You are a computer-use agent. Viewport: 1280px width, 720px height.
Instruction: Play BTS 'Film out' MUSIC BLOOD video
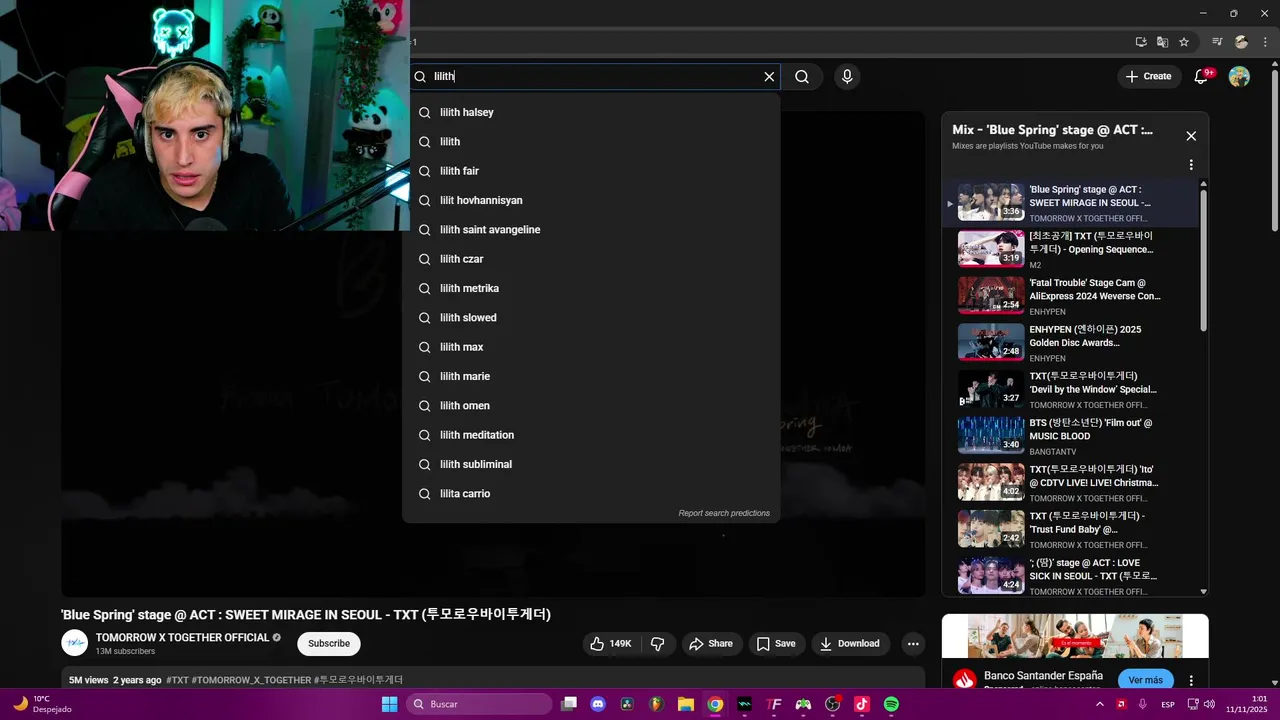(x=1070, y=436)
